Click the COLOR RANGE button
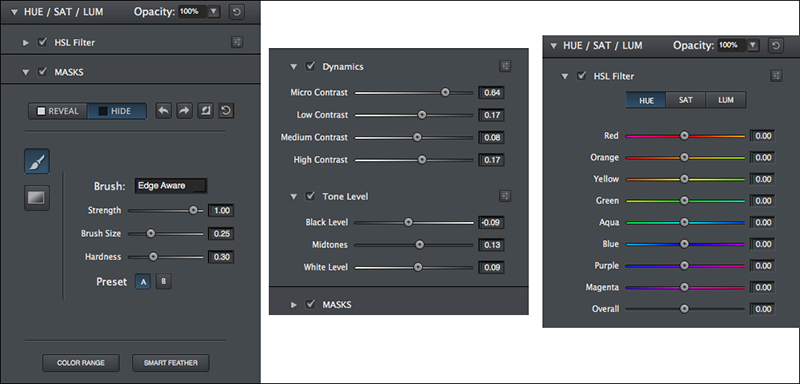 tap(81, 363)
